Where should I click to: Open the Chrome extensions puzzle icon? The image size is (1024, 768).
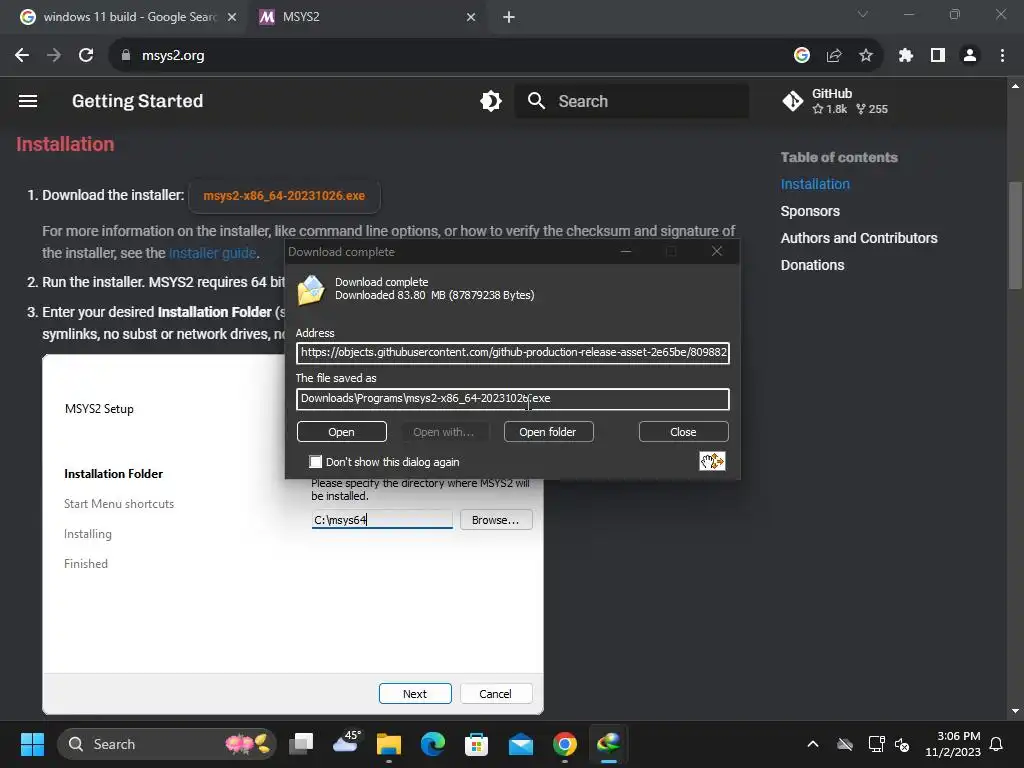tap(905, 56)
